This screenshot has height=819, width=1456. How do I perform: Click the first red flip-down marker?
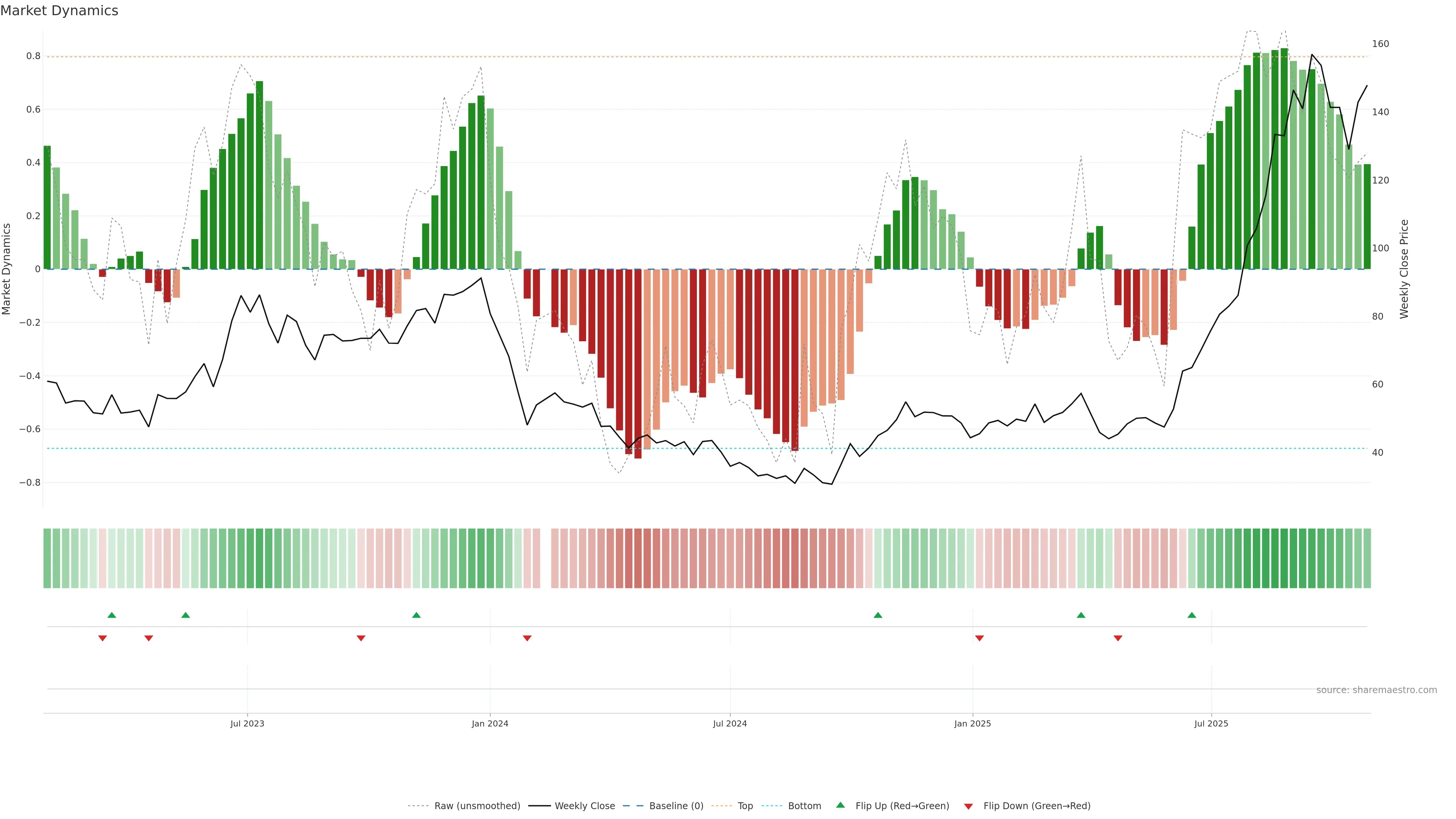(x=102, y=638)
